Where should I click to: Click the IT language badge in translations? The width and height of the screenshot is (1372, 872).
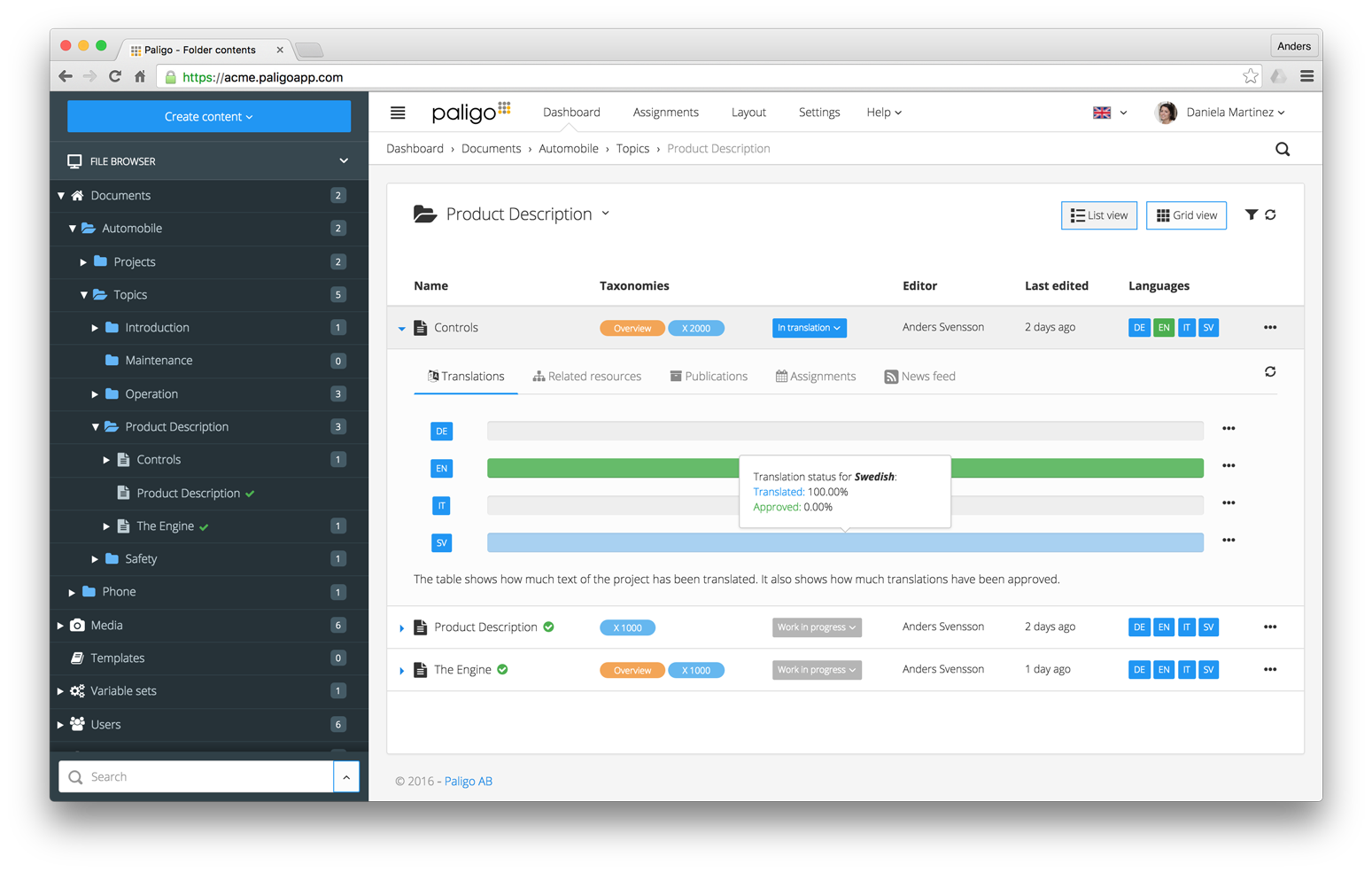(441, 506)
